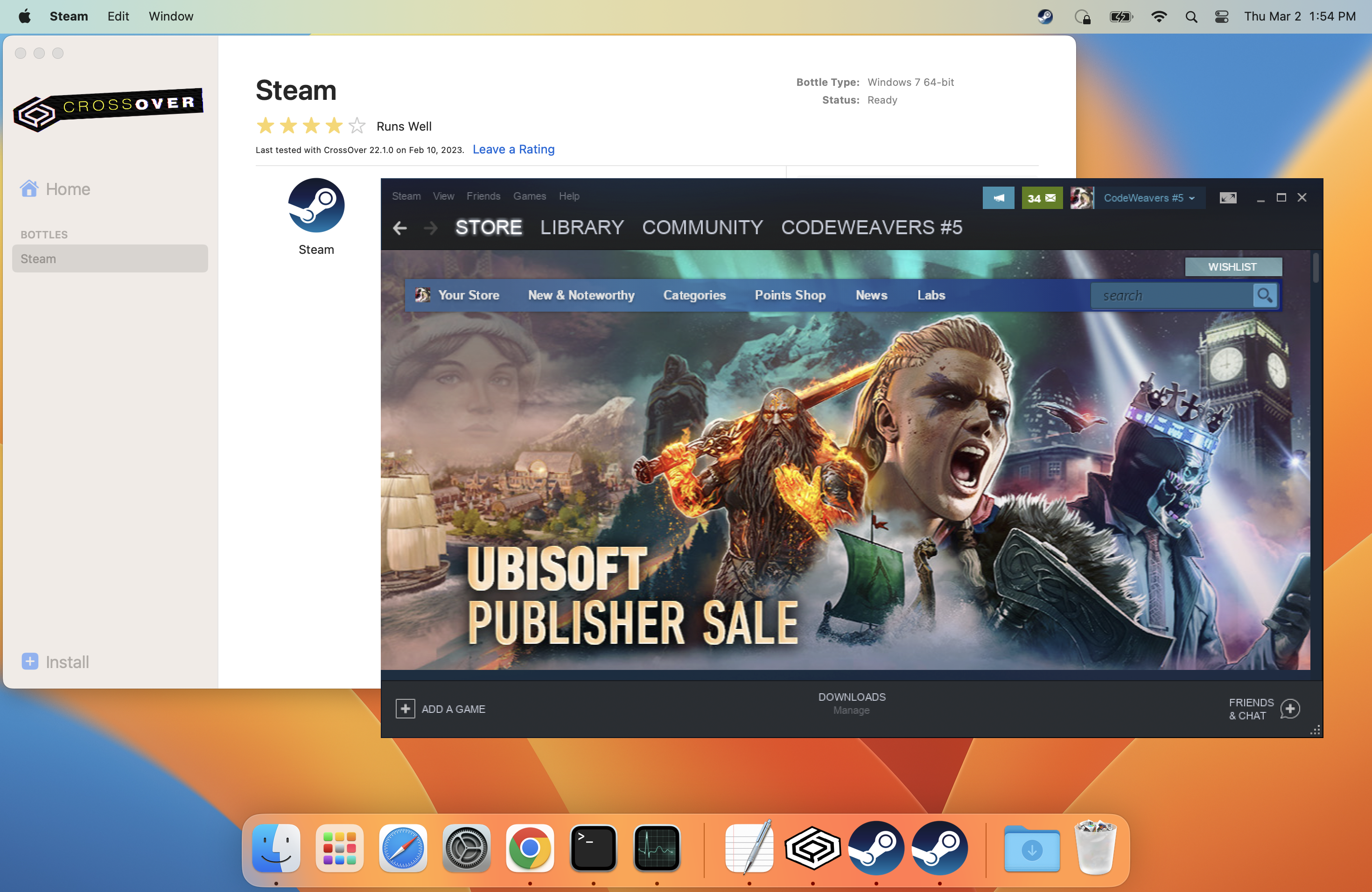Select the Finder icon in dock

point(277,848)
